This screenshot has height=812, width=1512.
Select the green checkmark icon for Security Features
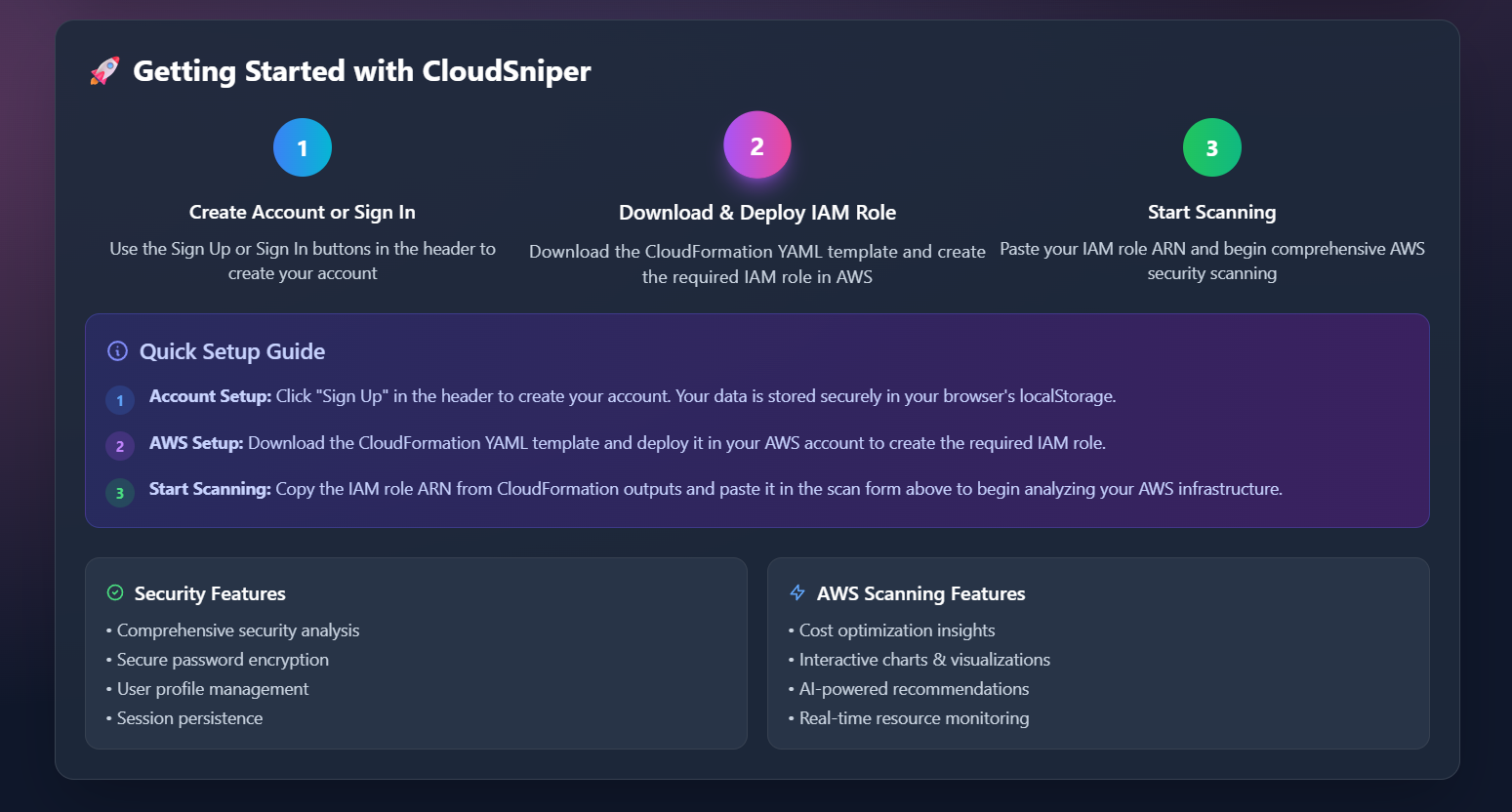pos(114,591)
